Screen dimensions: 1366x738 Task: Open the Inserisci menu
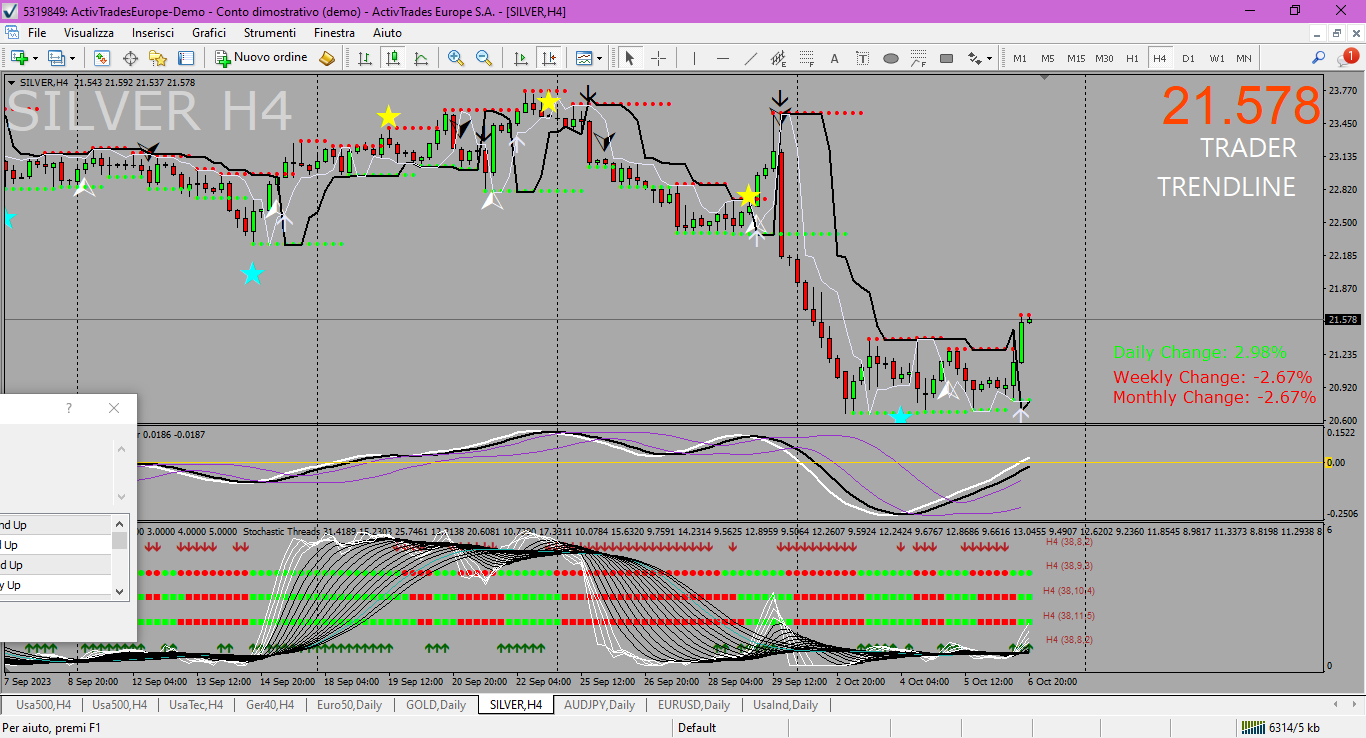[153, 33]
